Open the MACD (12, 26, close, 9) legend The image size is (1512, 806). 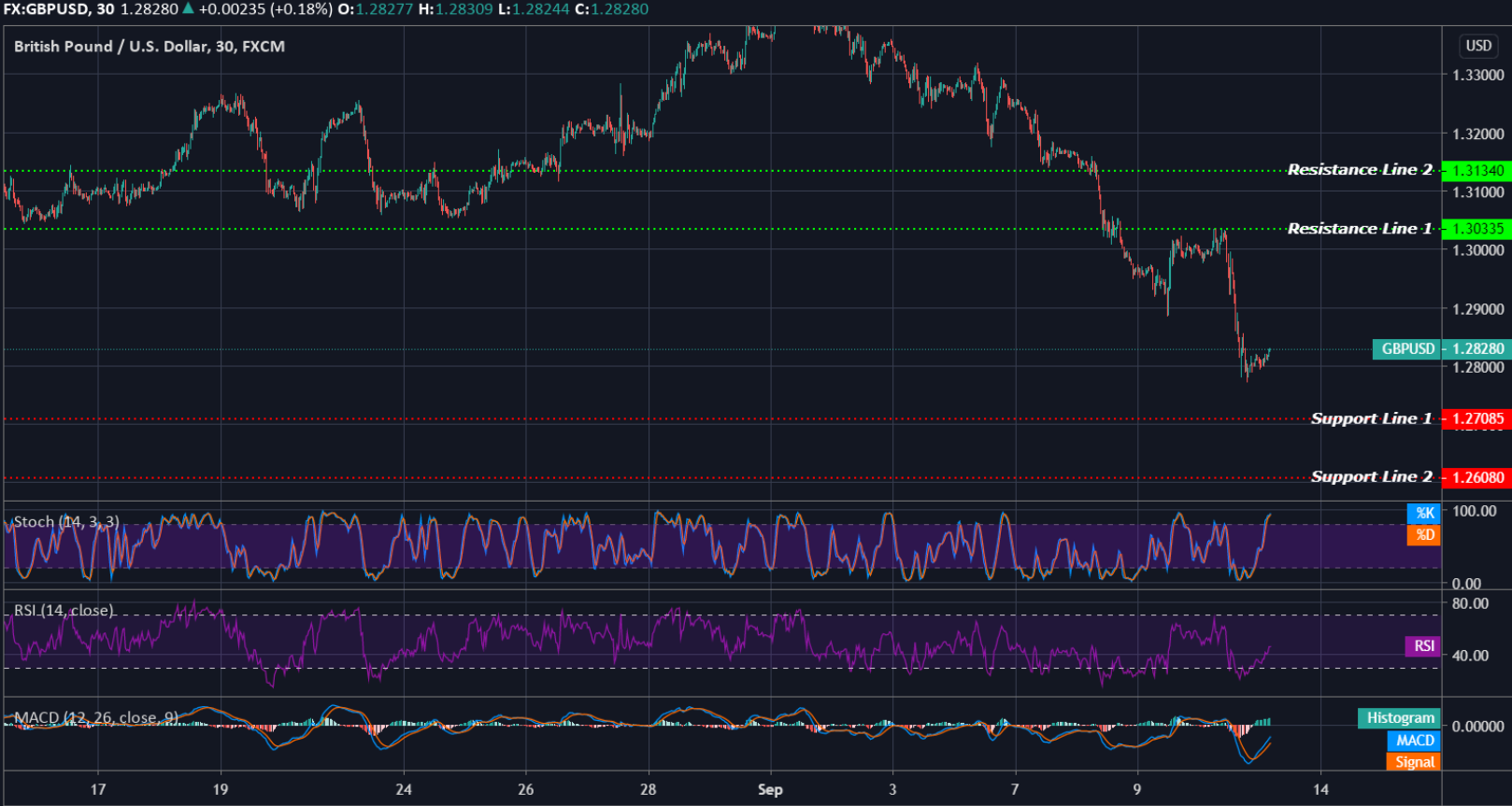tap(96, 717)
